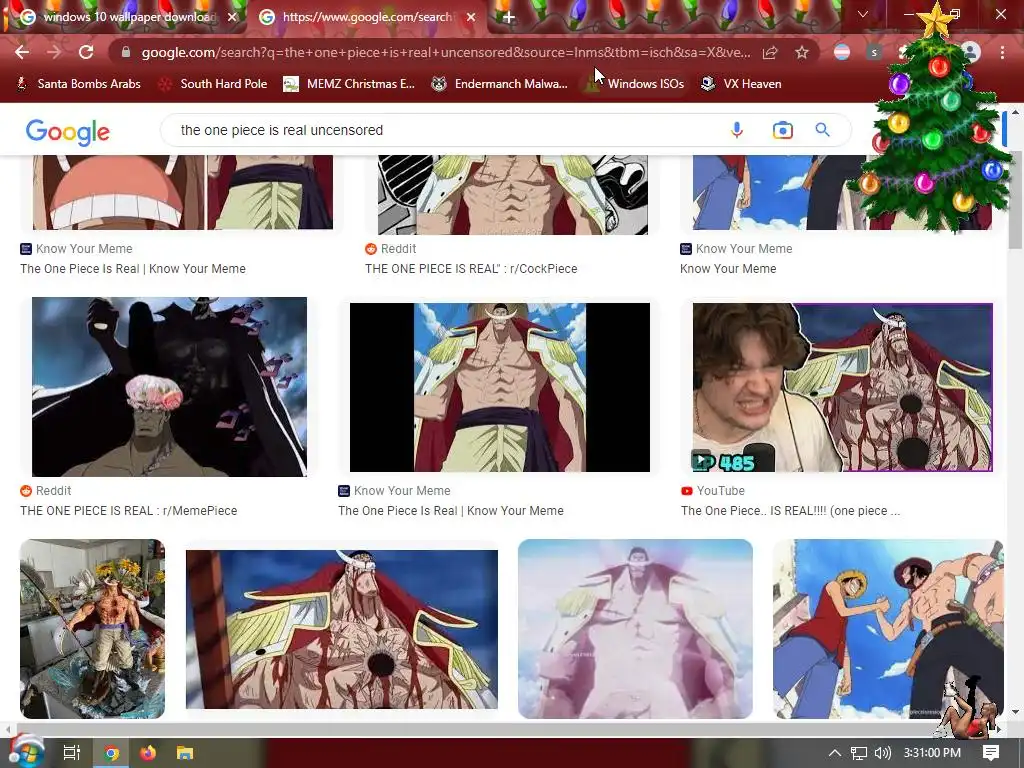Click the magnifier search button
Viewport: 1024px width, 768px height.
pos(823,130)
